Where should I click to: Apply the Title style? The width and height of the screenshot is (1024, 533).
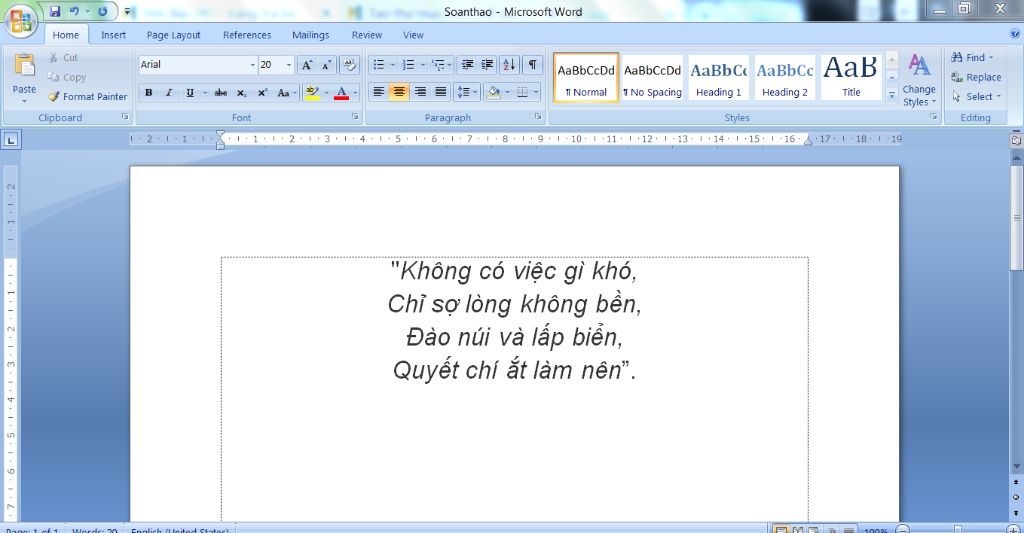pyautogui.click(x=851, y=78)
